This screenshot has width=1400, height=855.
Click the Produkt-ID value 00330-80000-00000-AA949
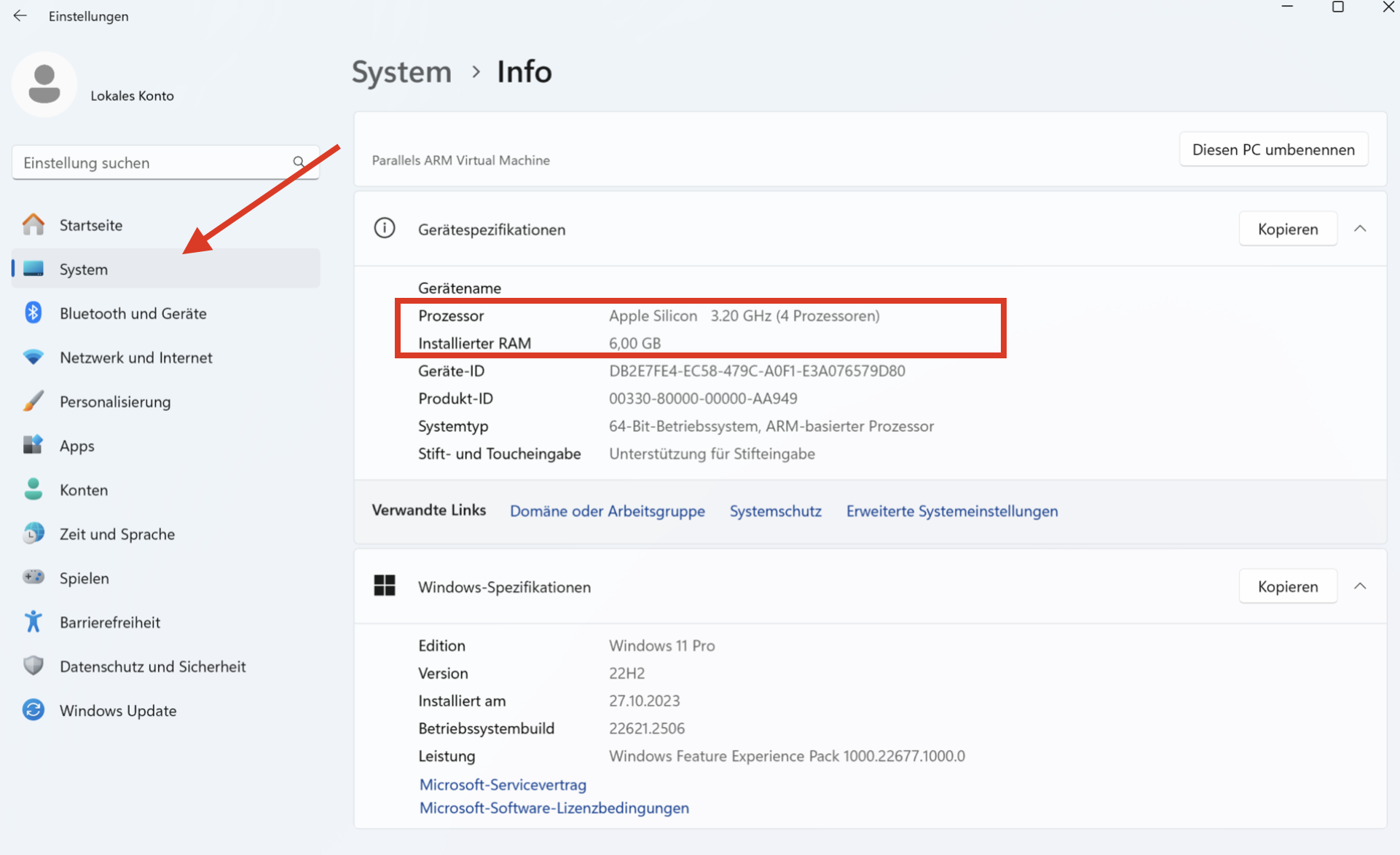(703, 398)
